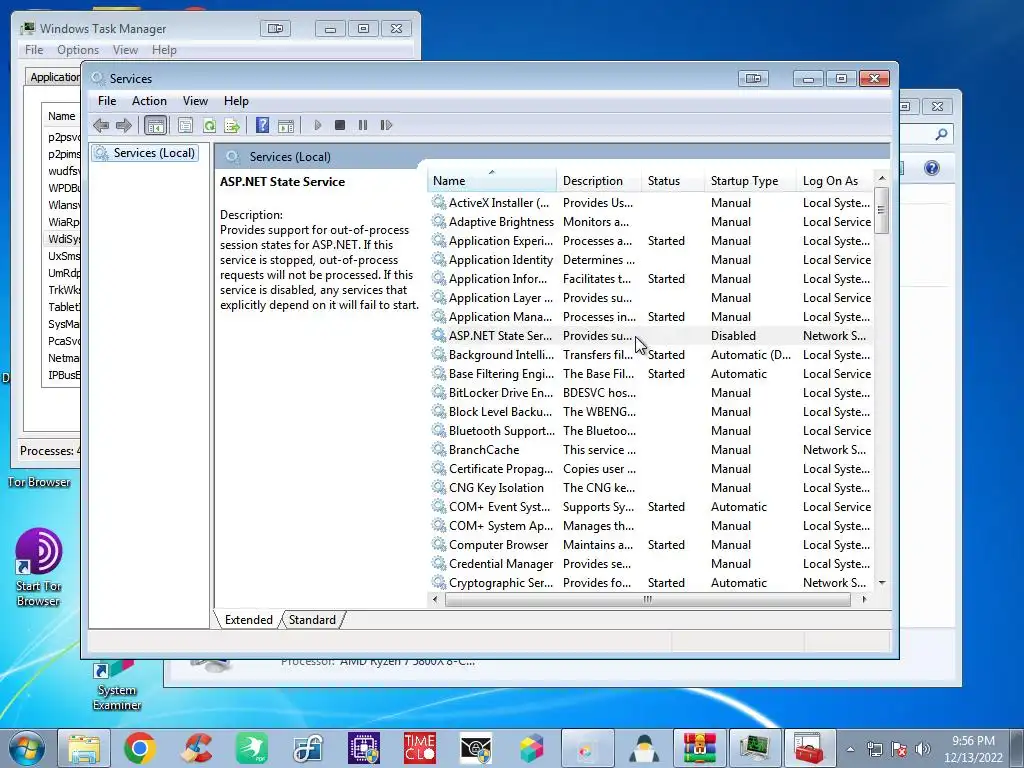The height and width of the screenshot is (768, 1024).
Task: Click the Disabled startup type cell
Action: point(733,336)
